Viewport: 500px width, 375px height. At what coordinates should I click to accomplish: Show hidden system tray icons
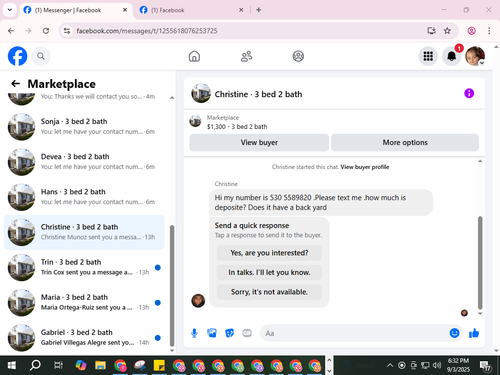(x=390, y=366)
